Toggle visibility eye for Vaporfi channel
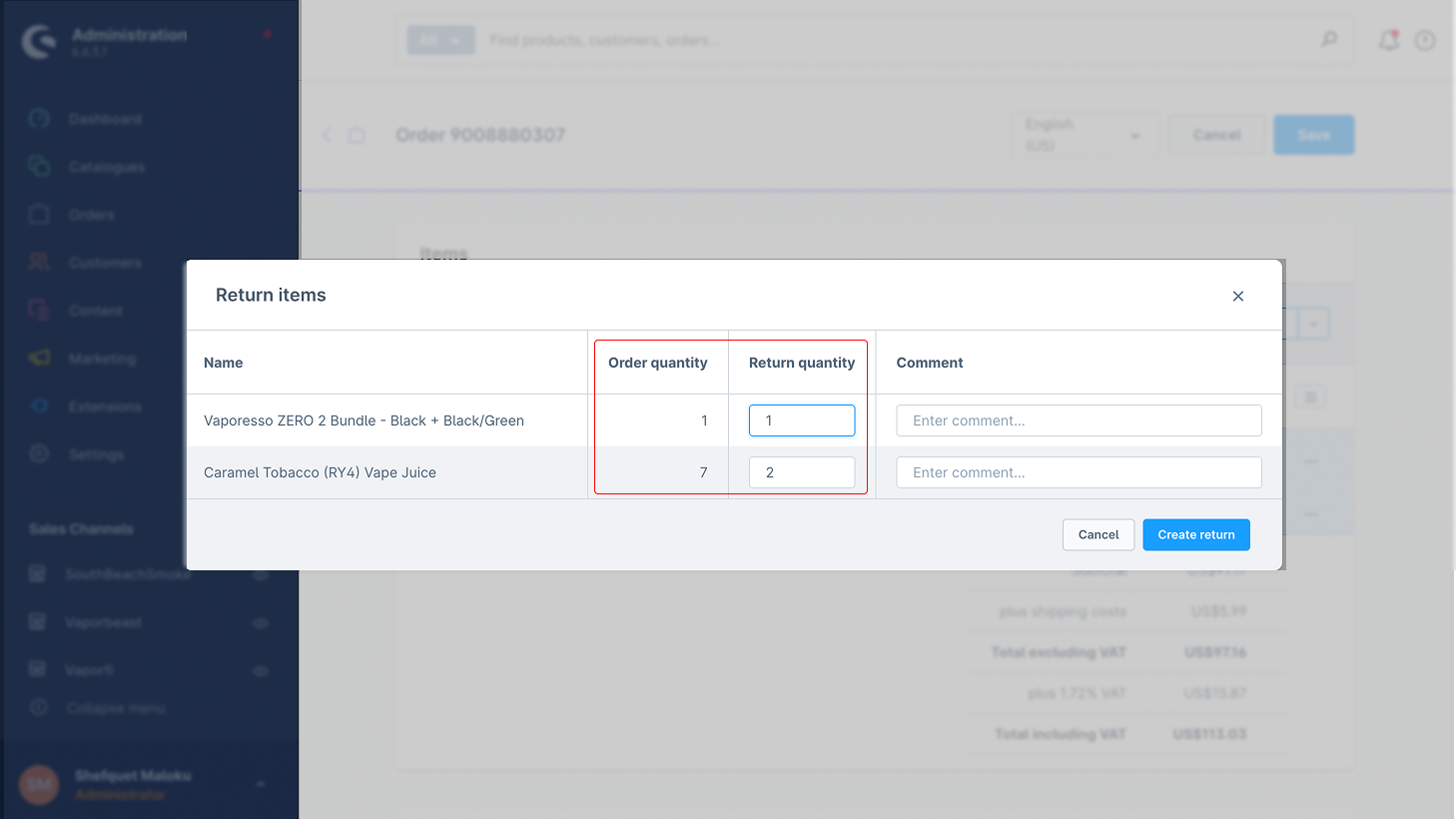The width and height of the screenshot is (1456, 819). click(x=261, y=670)
